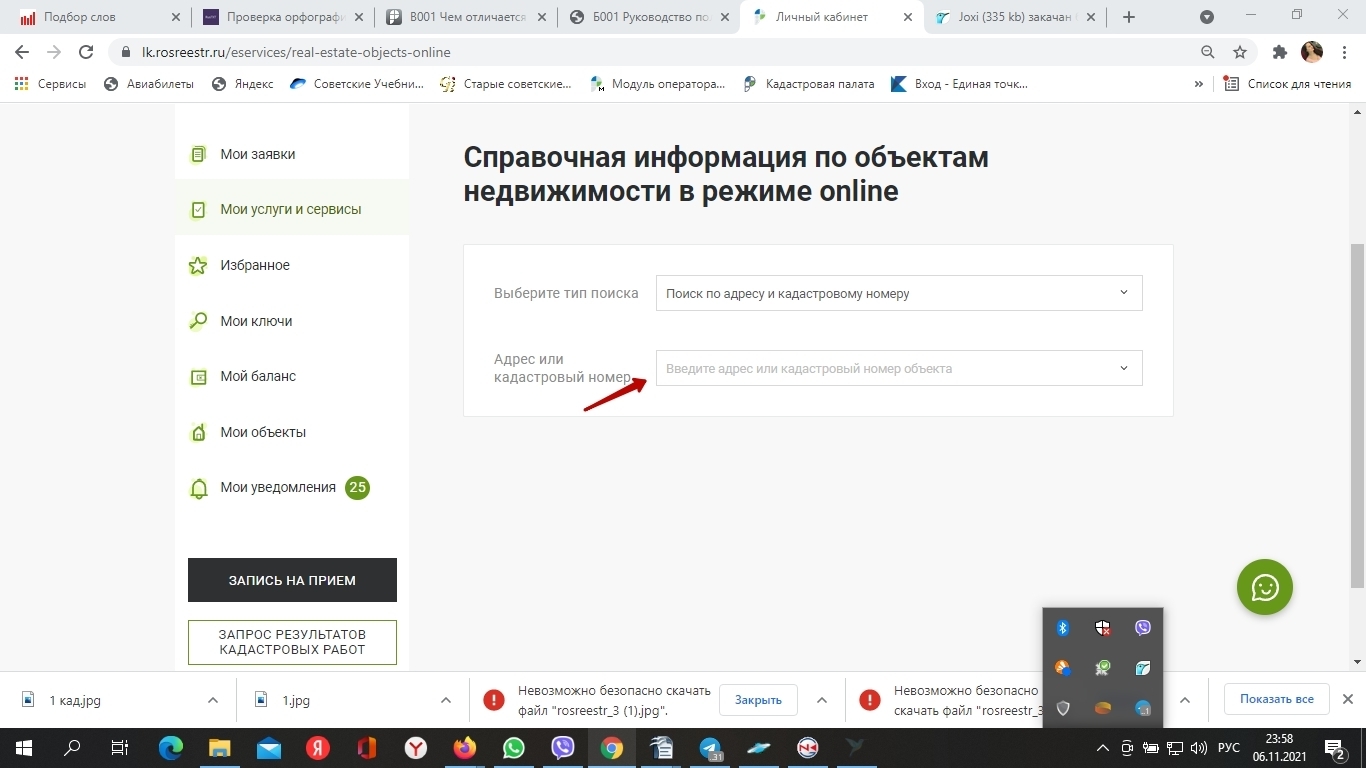Open the Chrome extensions puzzle icon

pyautogui.click(x=1279, y=52)
